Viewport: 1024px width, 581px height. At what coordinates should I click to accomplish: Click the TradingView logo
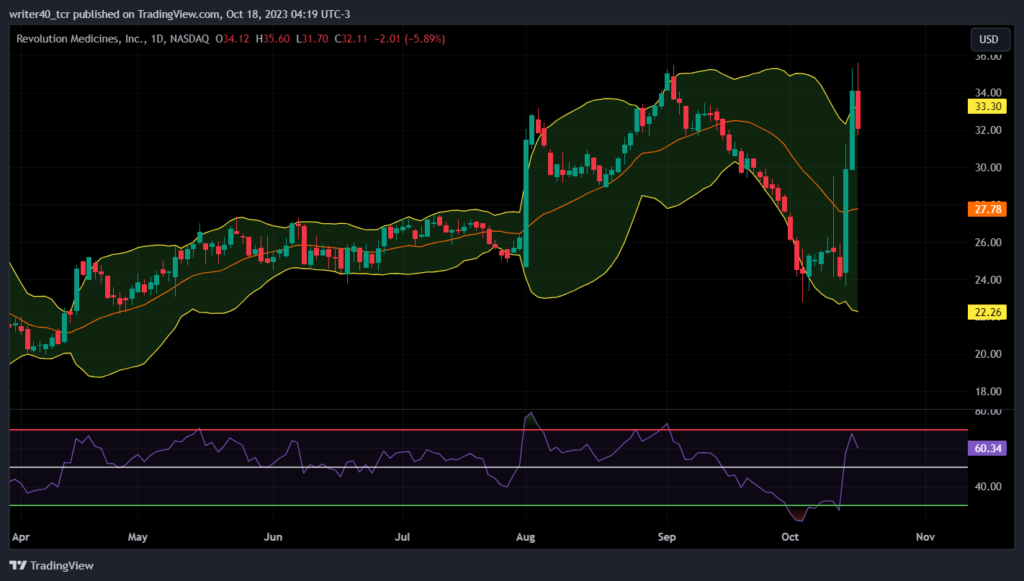point(52,565)
